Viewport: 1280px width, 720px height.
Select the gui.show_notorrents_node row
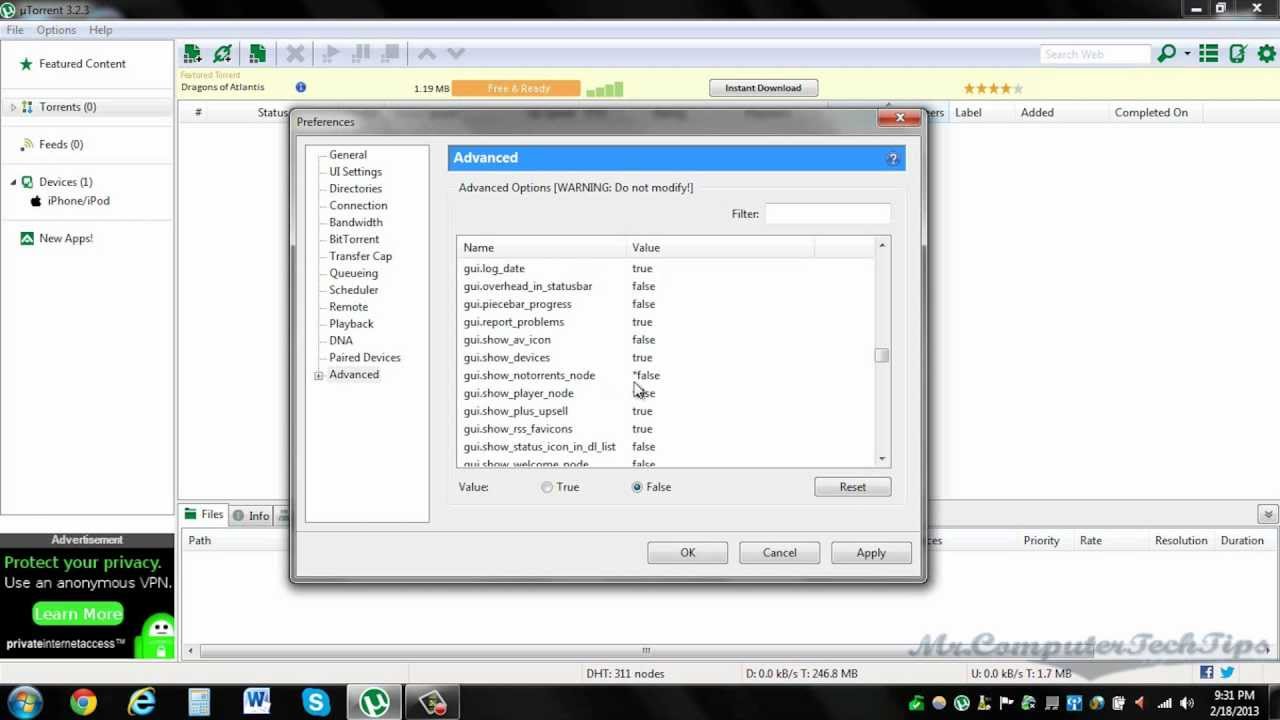point(665,376)
